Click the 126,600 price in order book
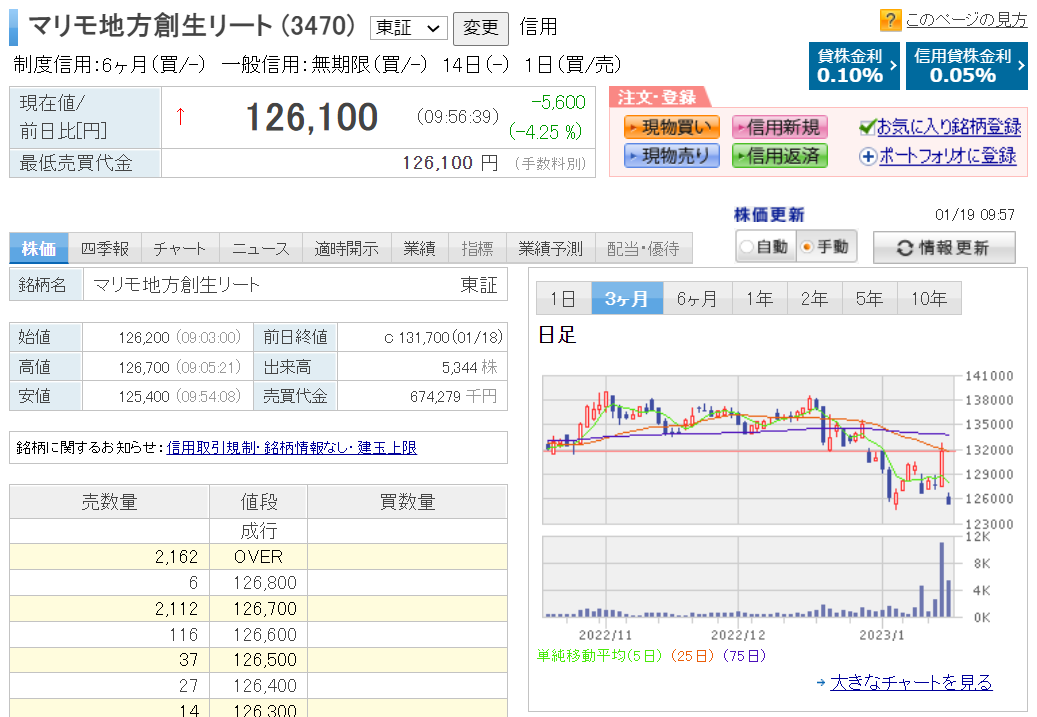Image resolution: width=1037 pixels, height=717 pixels. point(265,634)
